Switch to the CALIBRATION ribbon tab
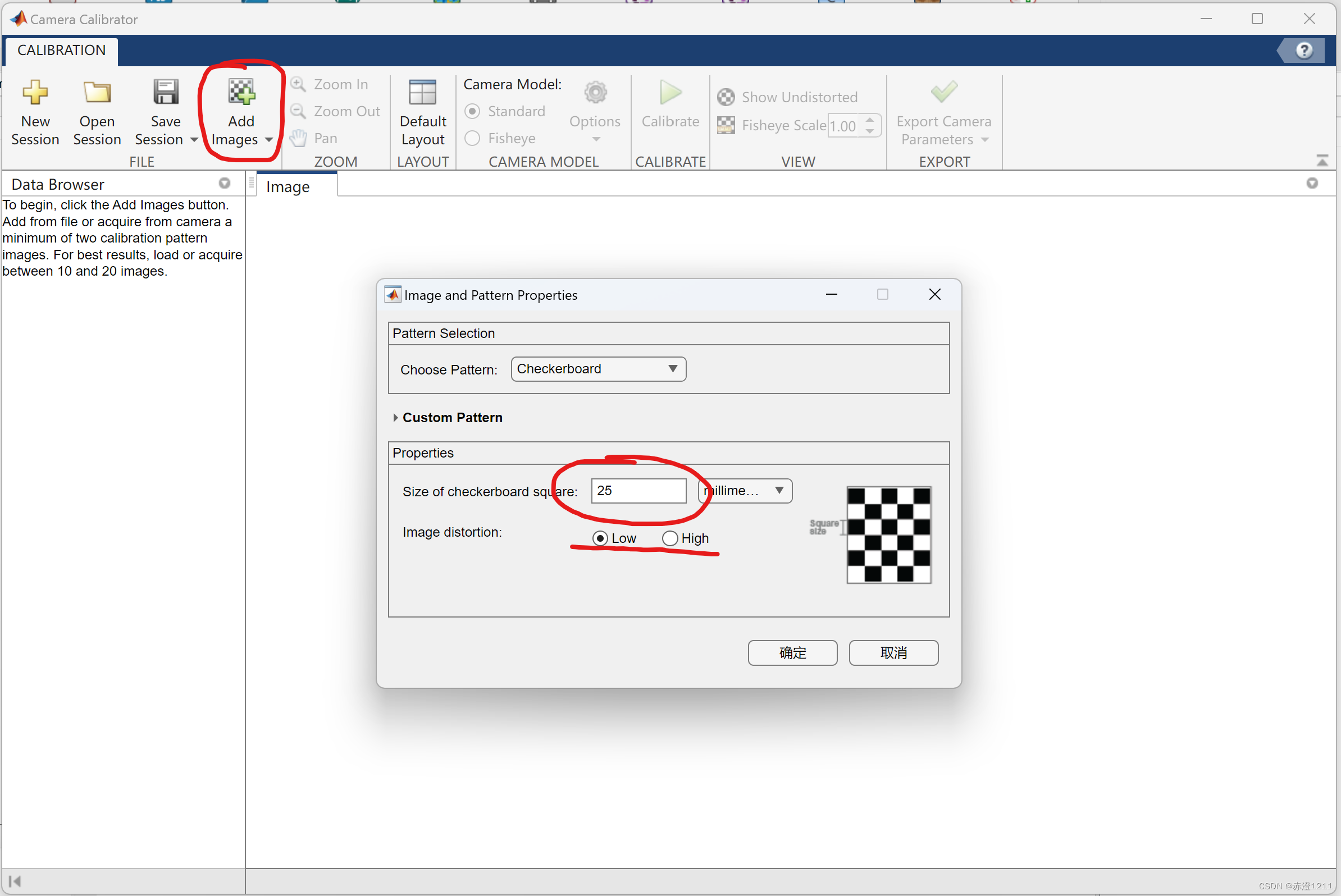The height and width of the screenshot is (896, 1341). point(61,51)
